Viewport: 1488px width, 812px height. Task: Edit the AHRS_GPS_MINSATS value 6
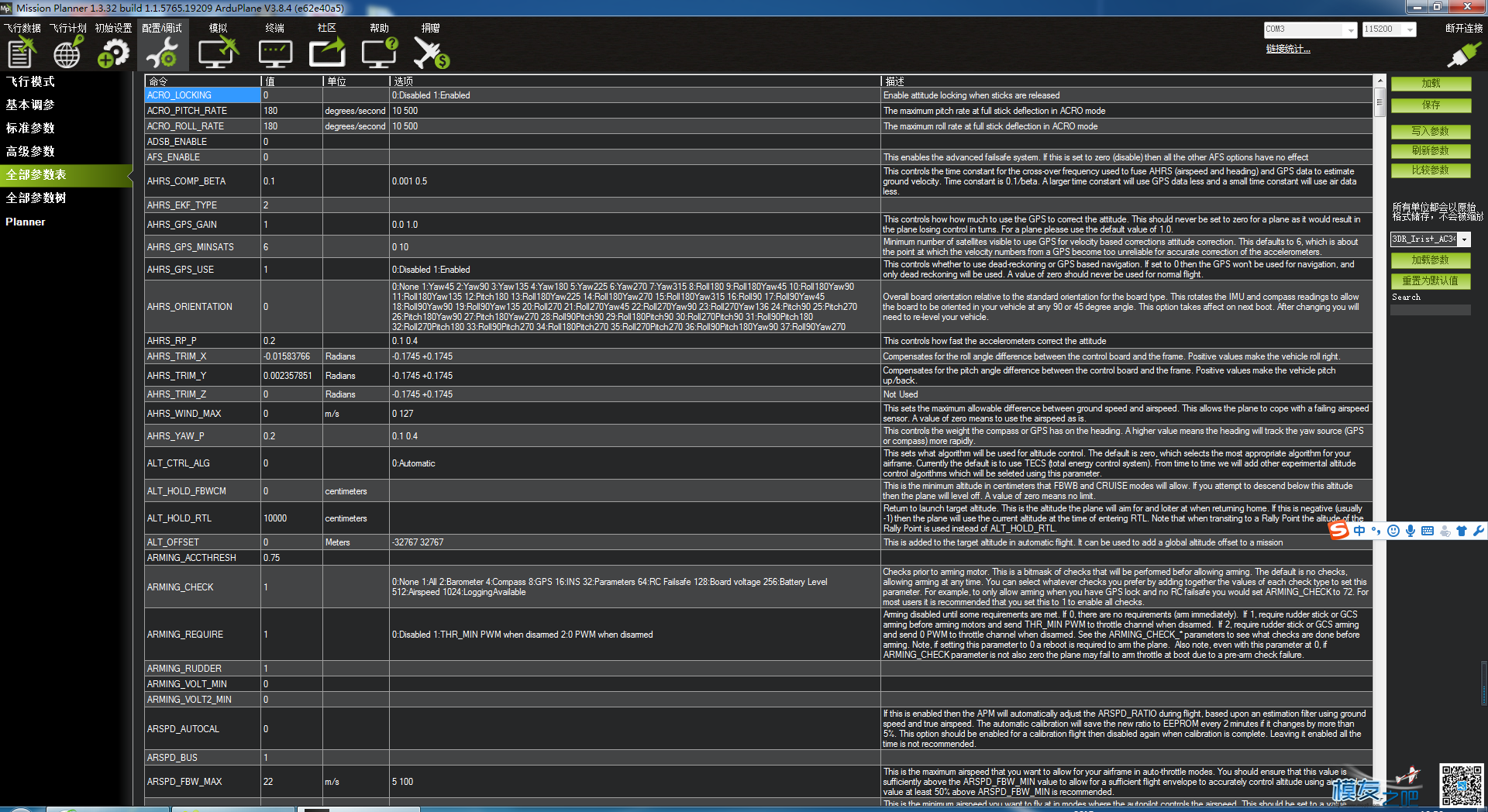tap(292, 247)
